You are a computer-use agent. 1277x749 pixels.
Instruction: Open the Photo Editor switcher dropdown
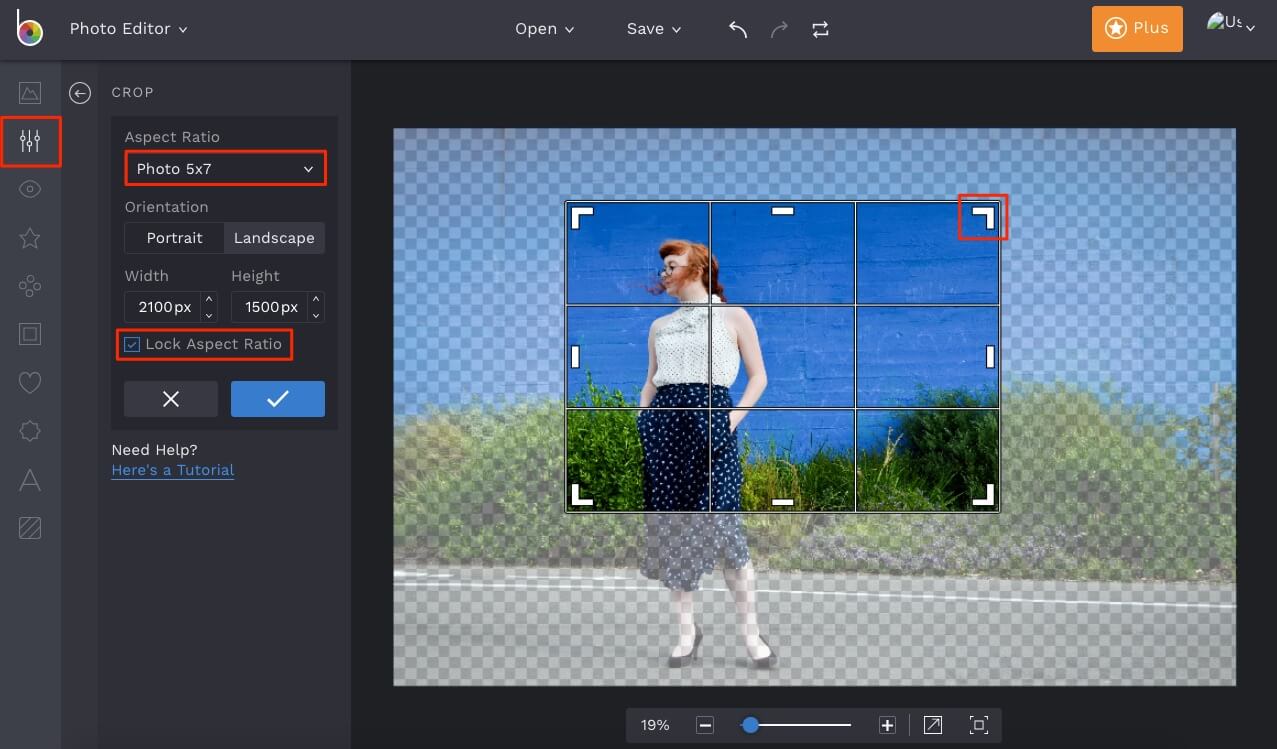click(x=129, y=29)
